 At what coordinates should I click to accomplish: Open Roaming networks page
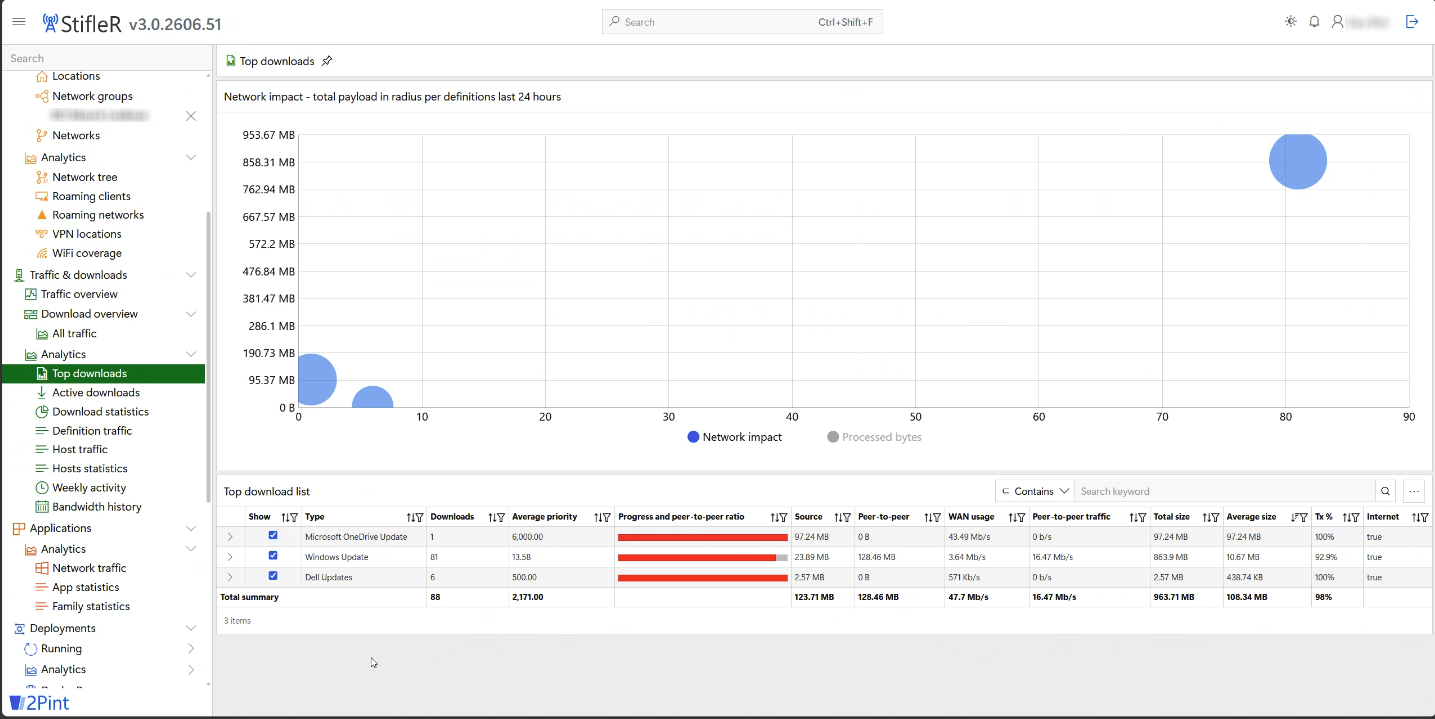pos(98,215)
